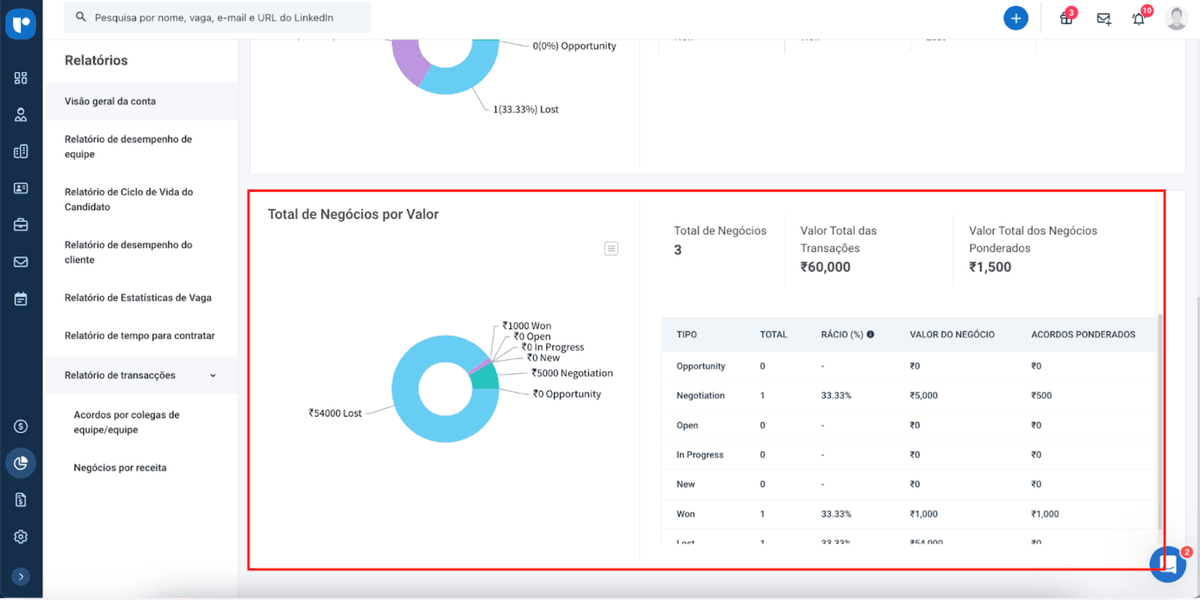Screen dimensions: 1200x600
Task: Open the briefcase jobs icon in sidebar
Action: [21, 225]
